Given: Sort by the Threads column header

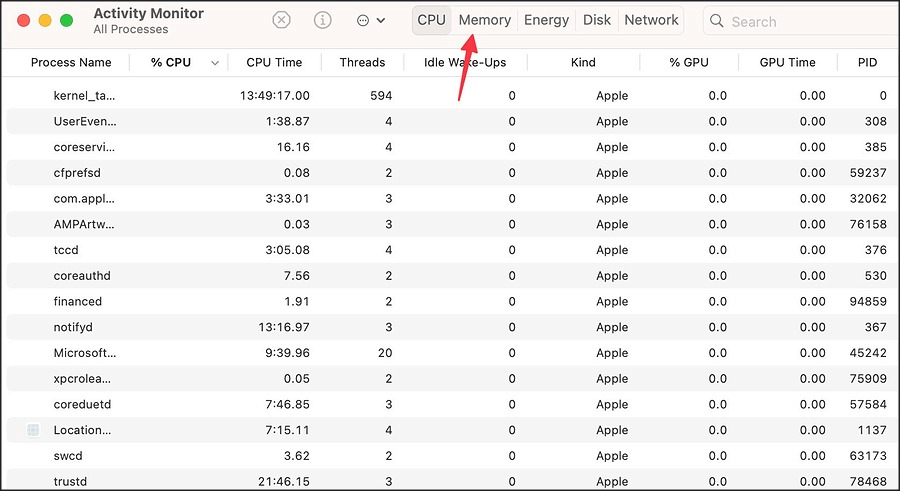Looking at the screenshot, I should pos(362,63).
